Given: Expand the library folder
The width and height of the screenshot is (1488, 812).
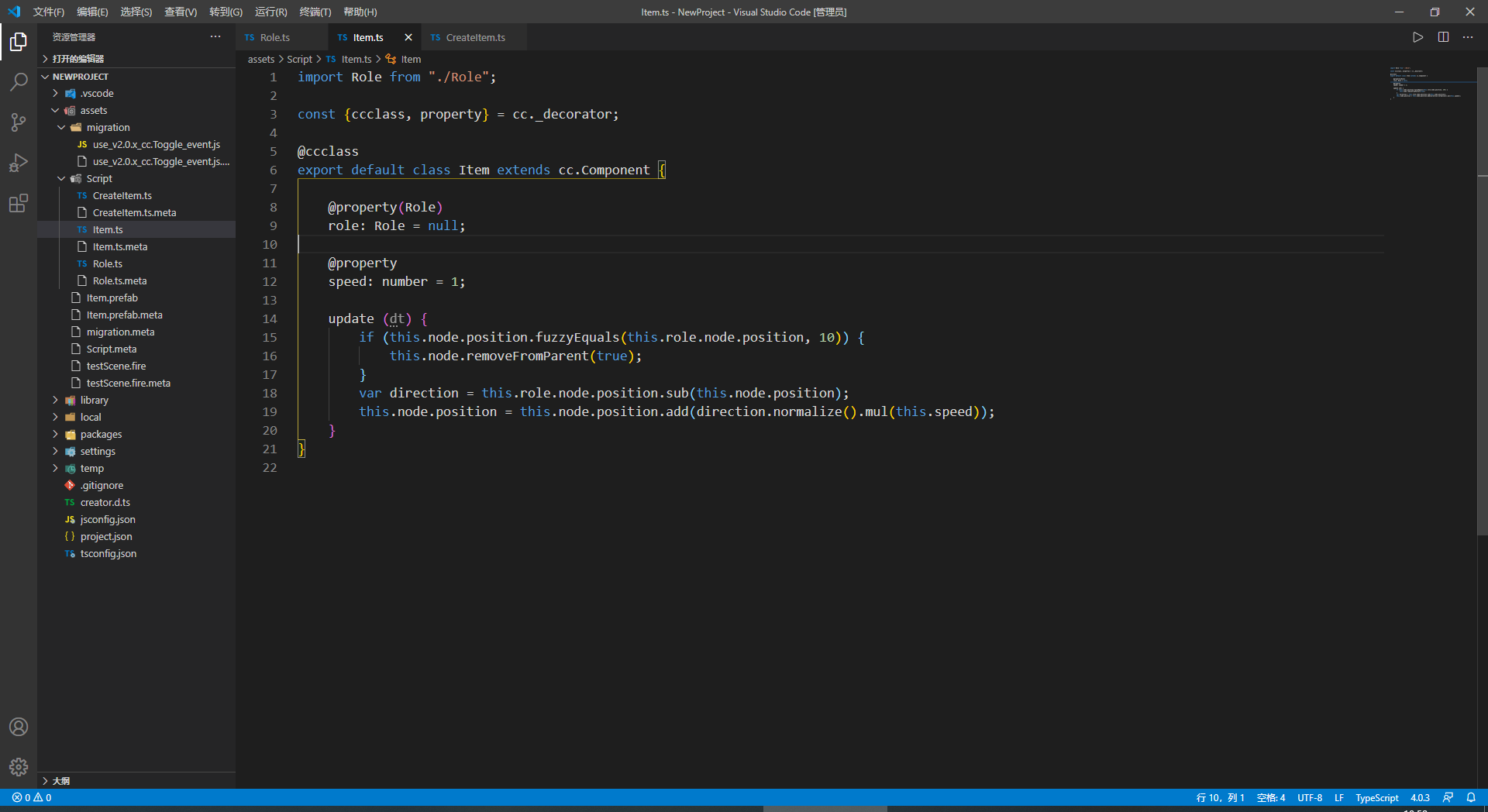Looking at the screenshot, I should [94, 401].
